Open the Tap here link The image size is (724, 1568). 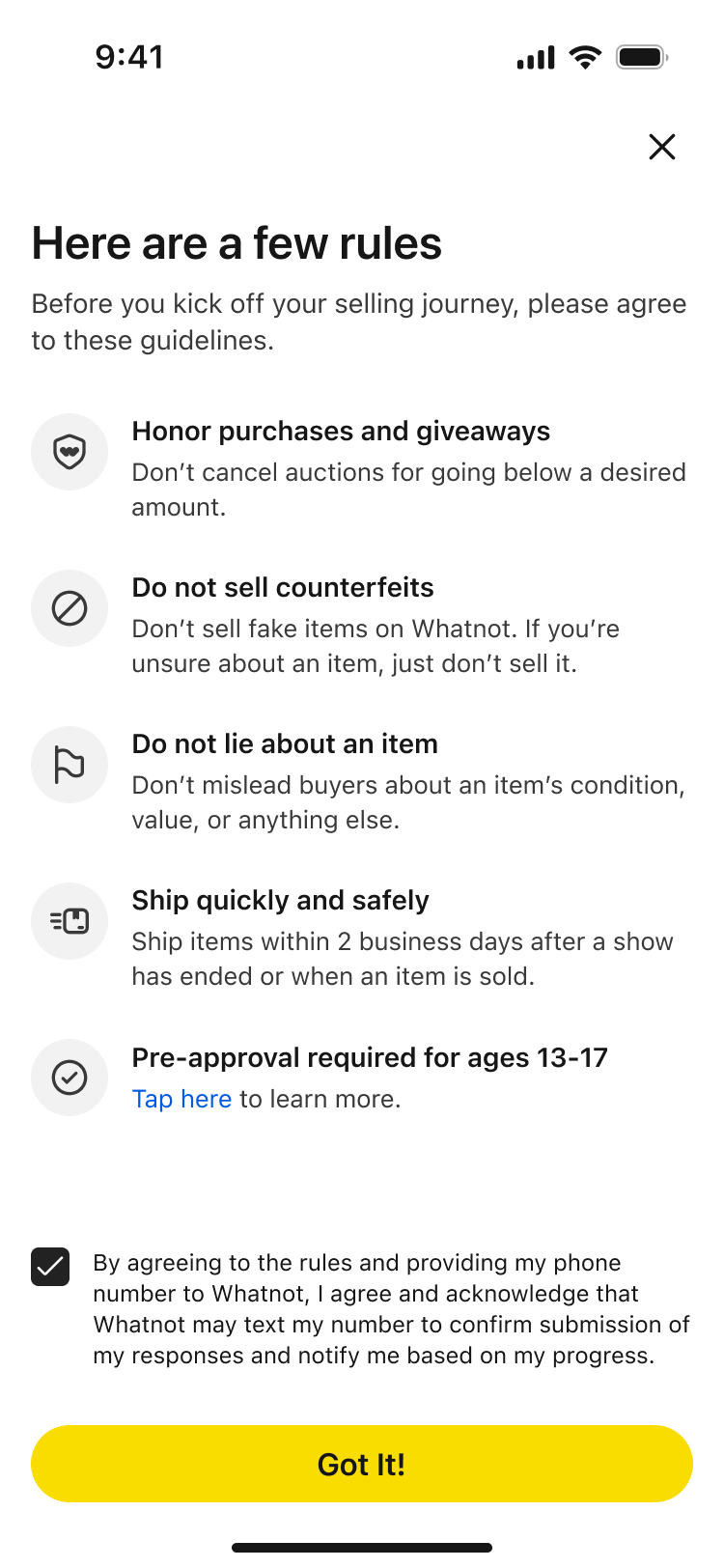pyautogui.click(x=181, y=1099)
